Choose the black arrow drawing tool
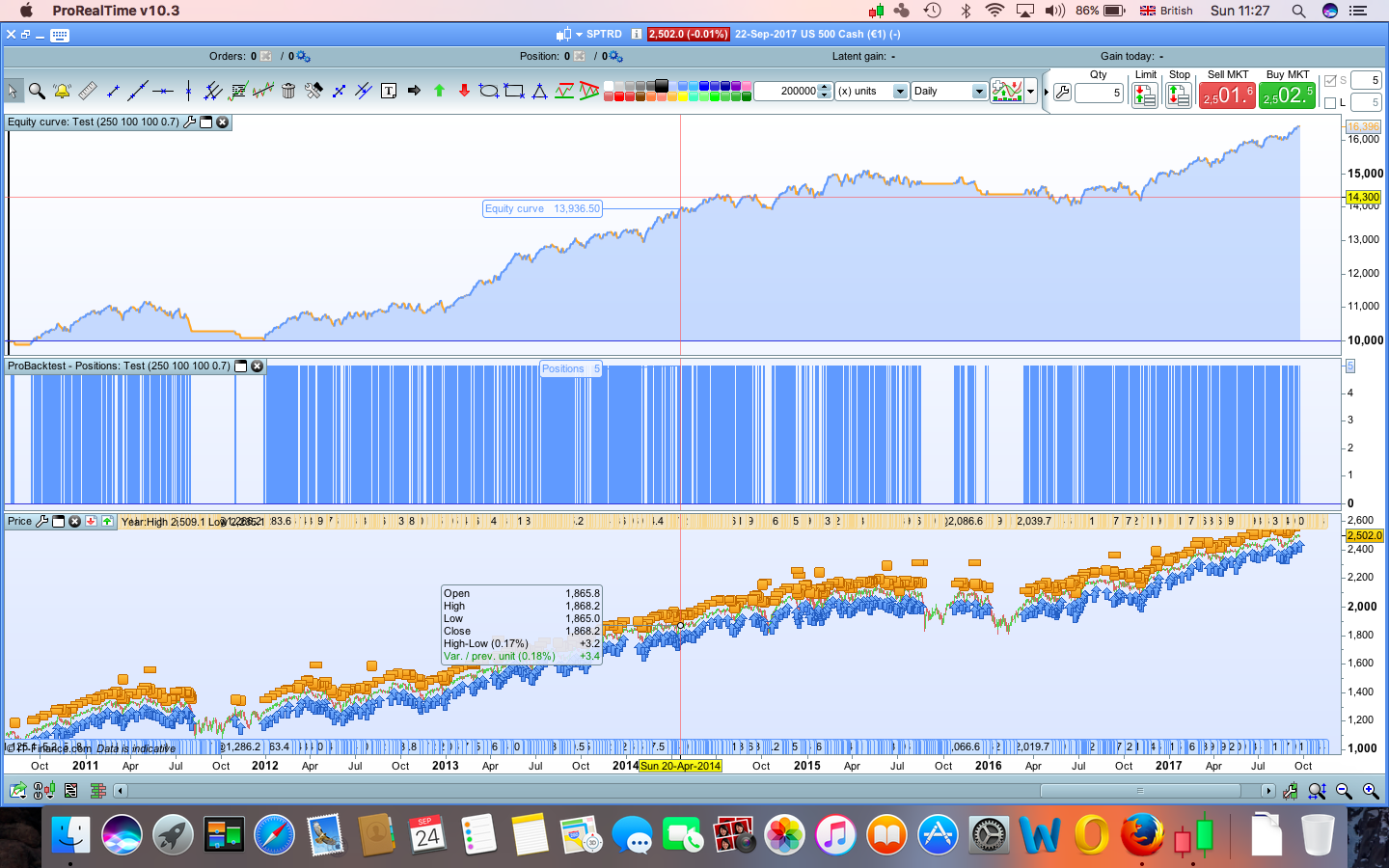The image size is (1389, 868). click(414, 91)
